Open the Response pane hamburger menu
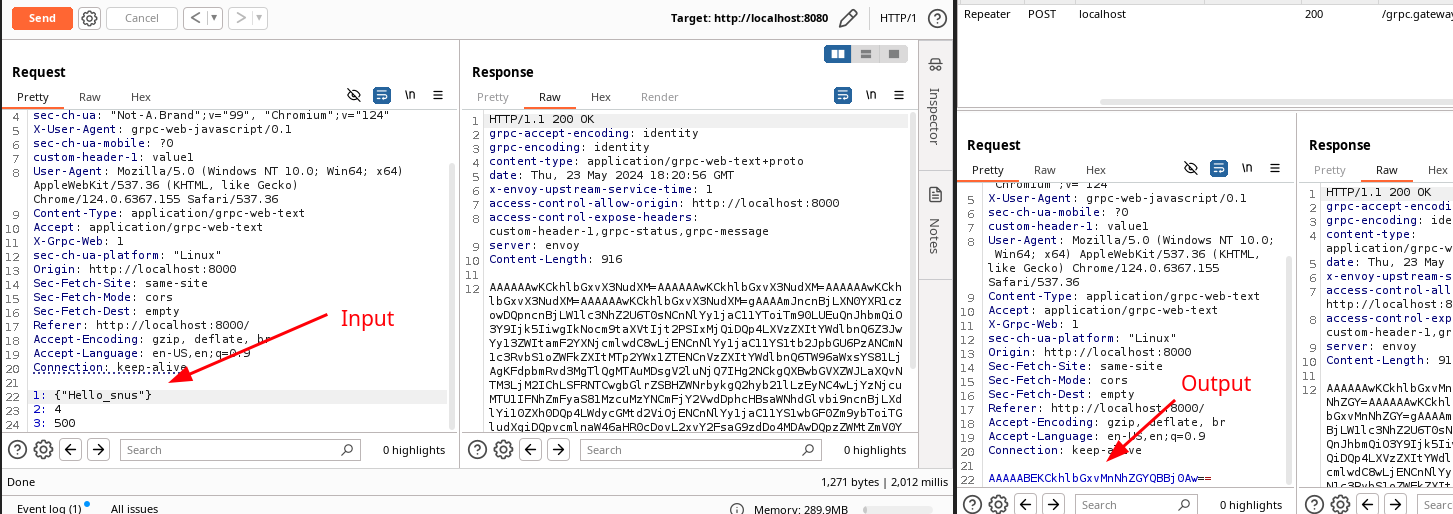 click(x=899, y=95)
